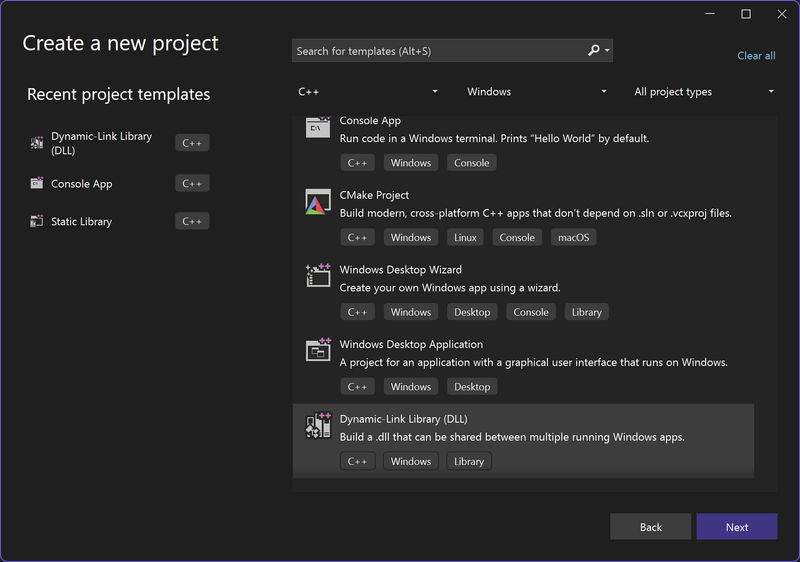Click the search magnifier icon

pyautogui.click(x=594, y=51)
